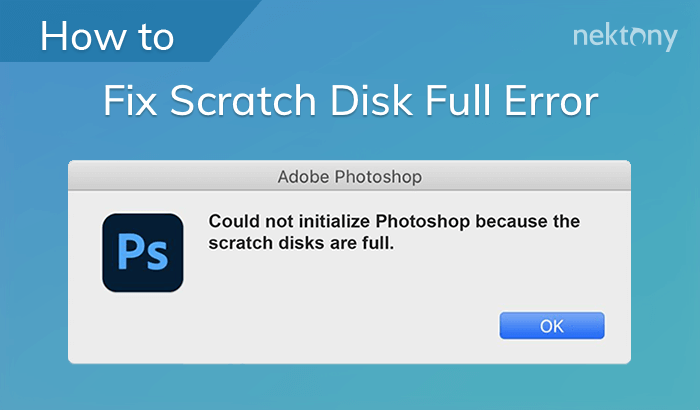Click "Photoshop" in the dialog title bar

click(x=379, y=179)
